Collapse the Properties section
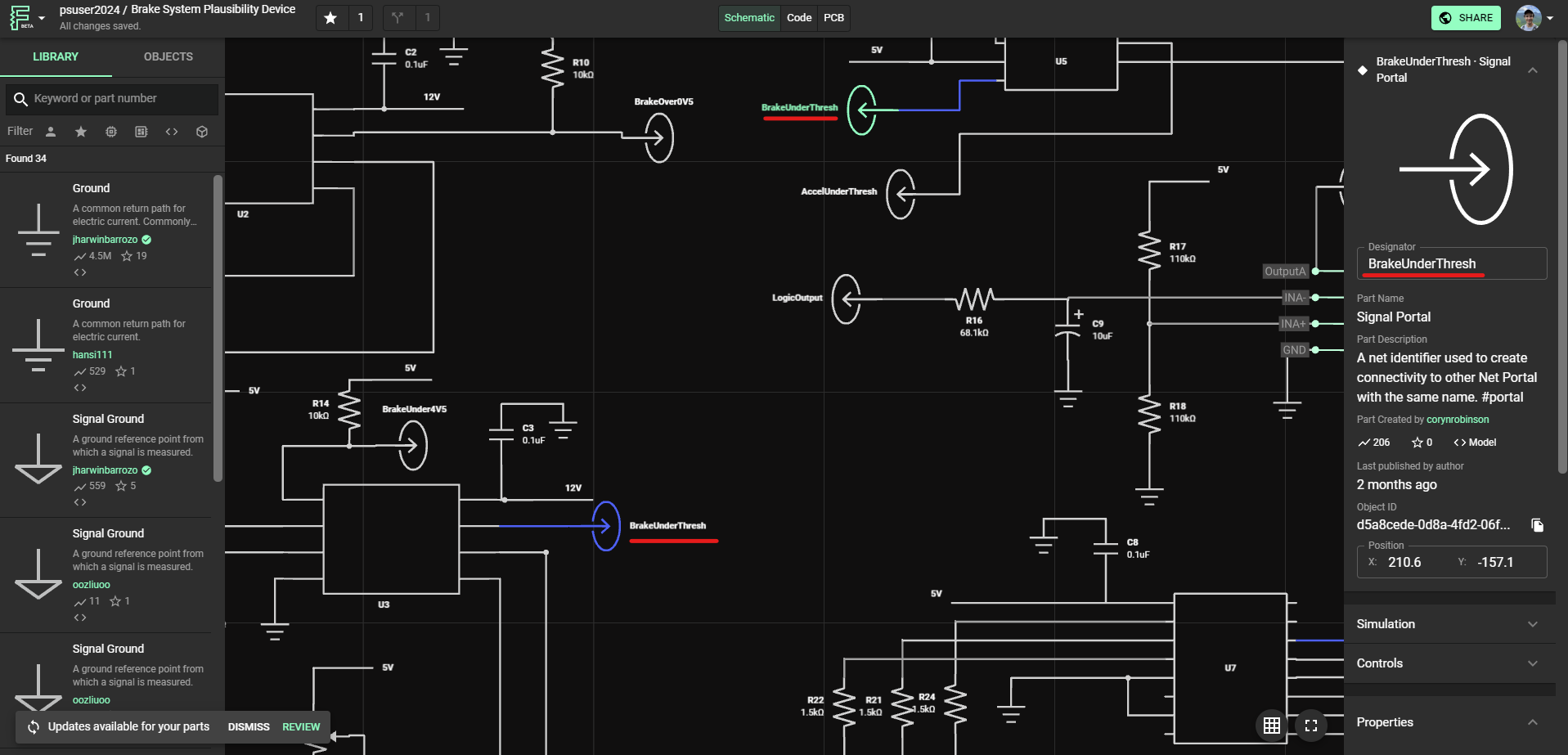1568x755 pixels. pos(1449,722)
